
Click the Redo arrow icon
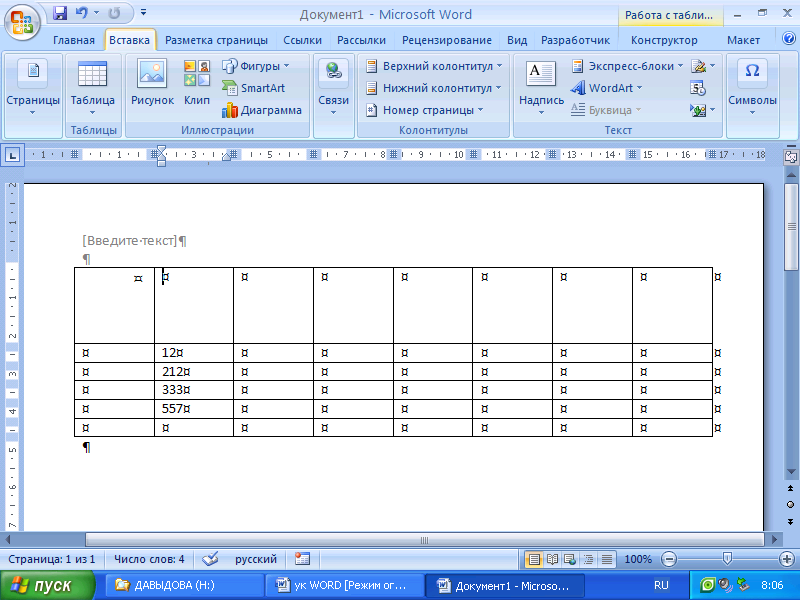[114, 13]
